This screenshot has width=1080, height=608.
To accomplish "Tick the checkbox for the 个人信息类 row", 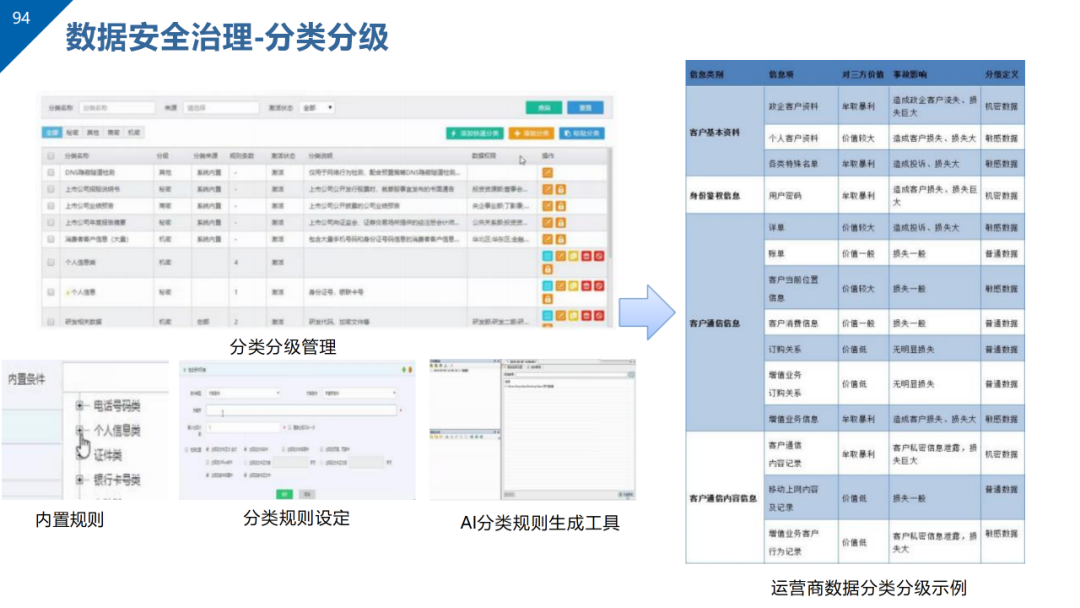I will pyautogui.click(x=51, y=262).
